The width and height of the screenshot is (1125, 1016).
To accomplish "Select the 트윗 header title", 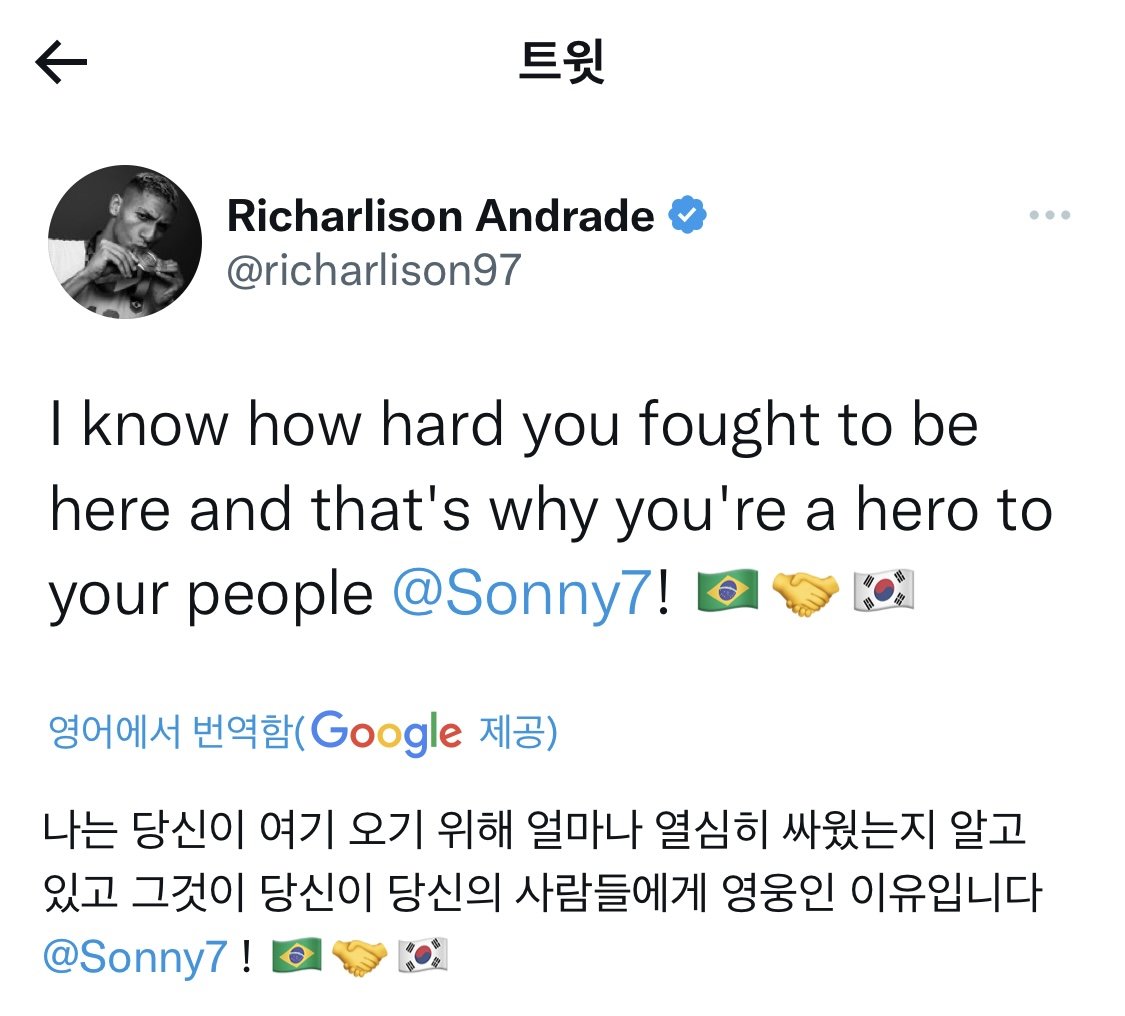I will pos(564,62).
